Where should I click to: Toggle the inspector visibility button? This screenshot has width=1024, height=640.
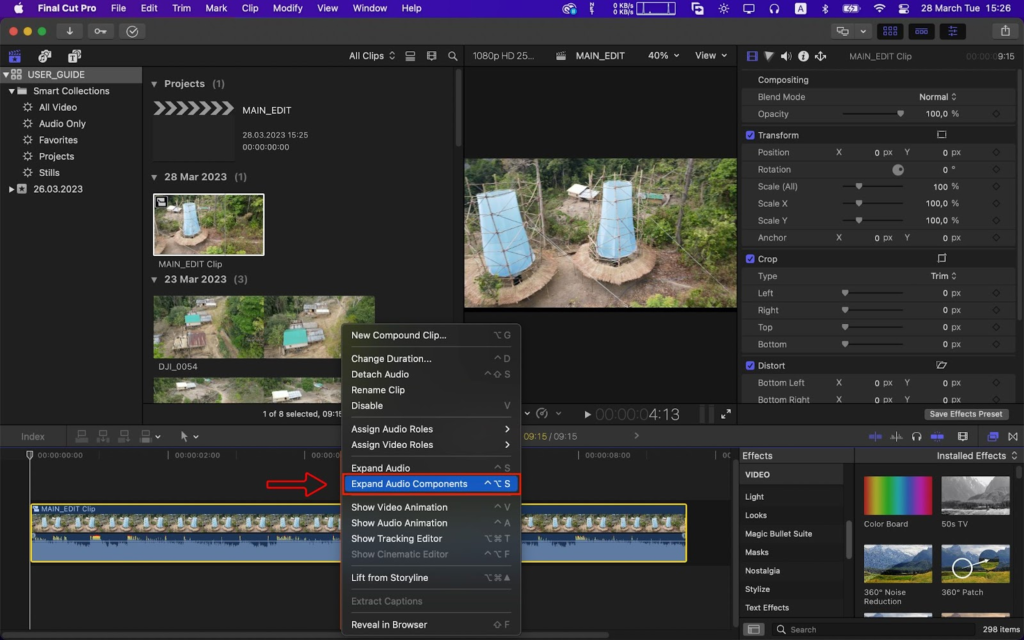pyautogui.click(x=953, y=31)
